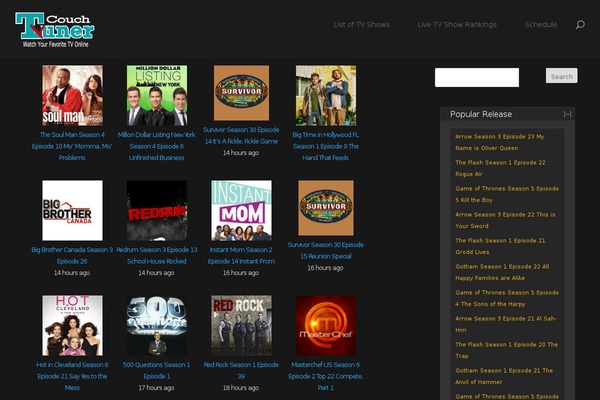Image resolution: width=600 pixels, height=400 pixels.
Task: Open Big Time in Hollywood thumbnail
Action: 326,95
